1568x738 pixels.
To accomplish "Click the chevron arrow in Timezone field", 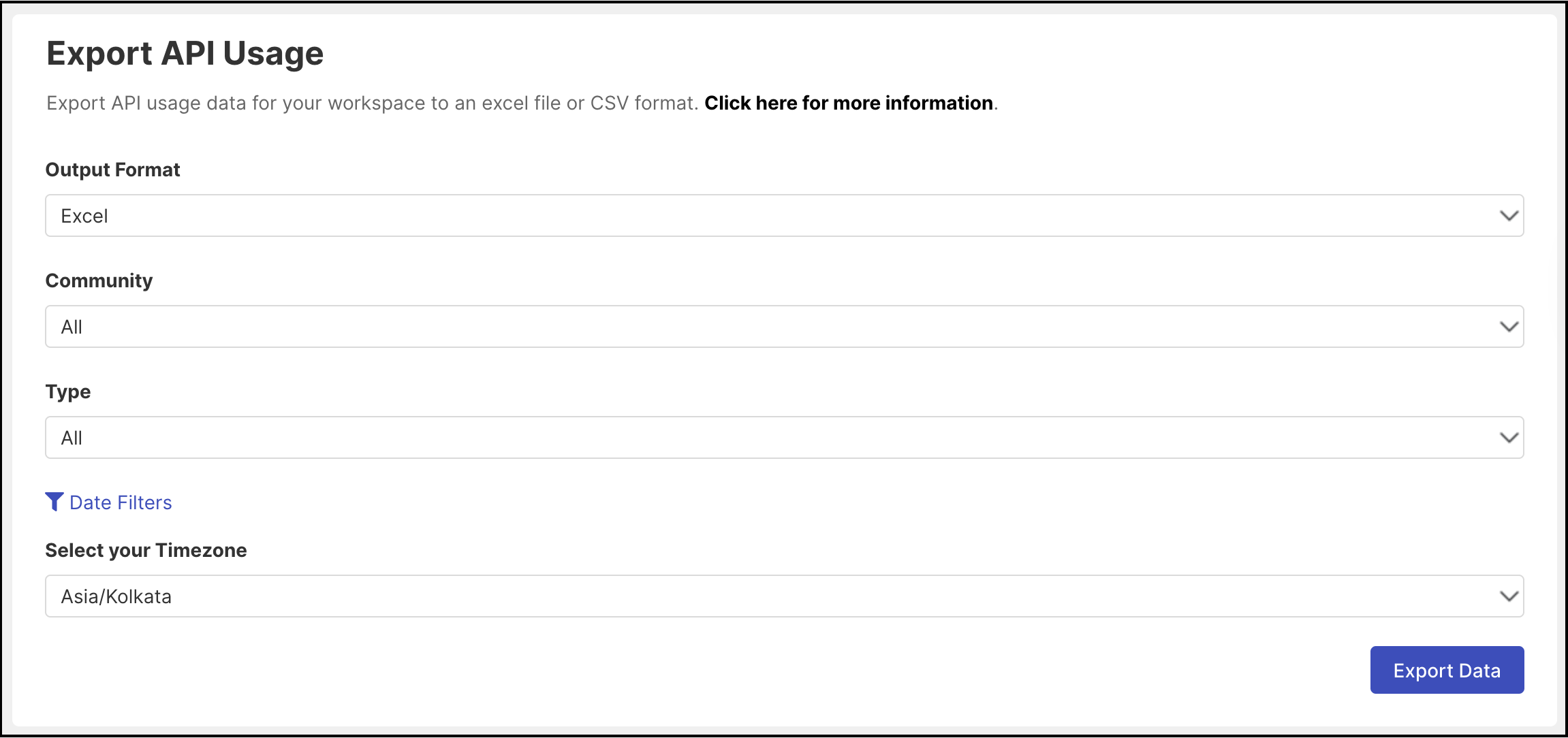I will click(1509, 596).
